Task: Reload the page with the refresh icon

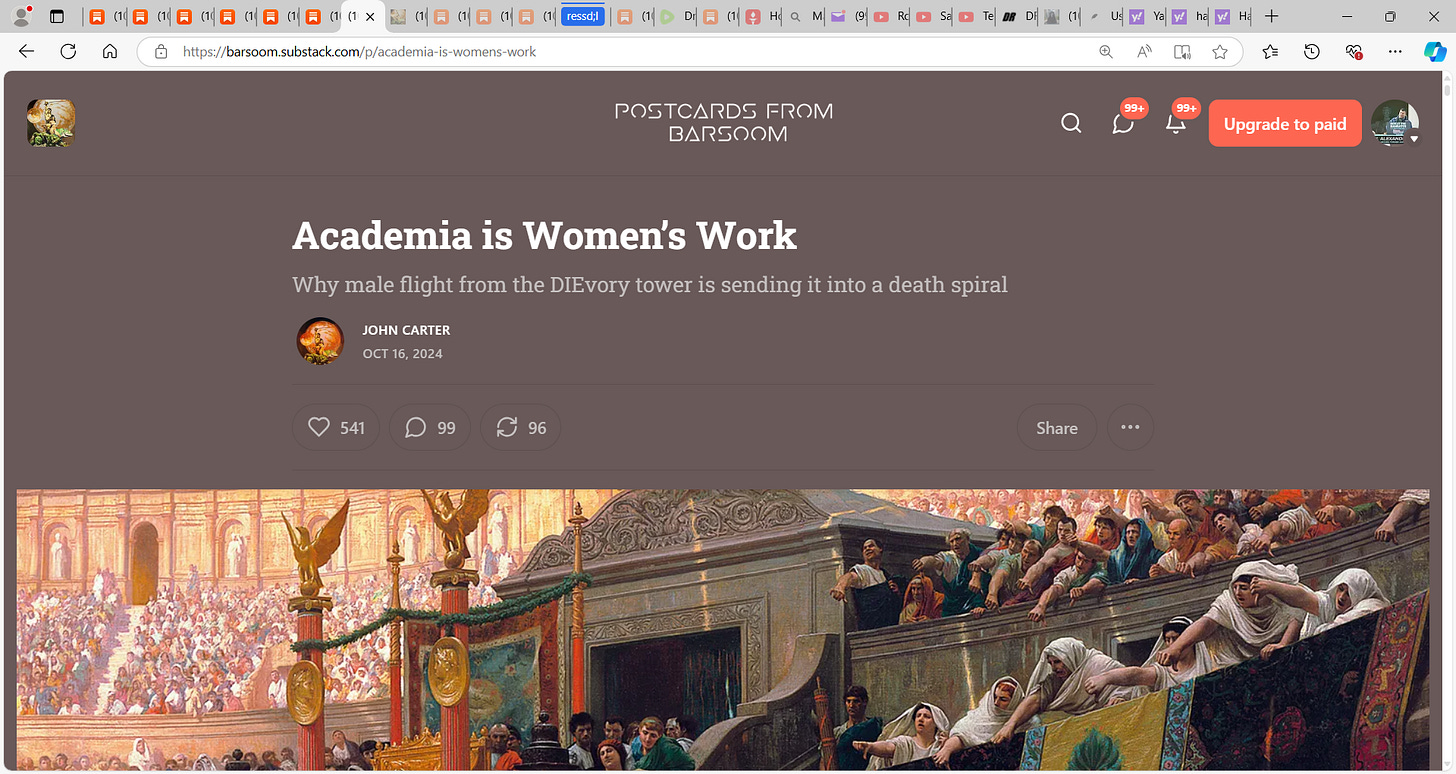Action: [x=68, y=52]
